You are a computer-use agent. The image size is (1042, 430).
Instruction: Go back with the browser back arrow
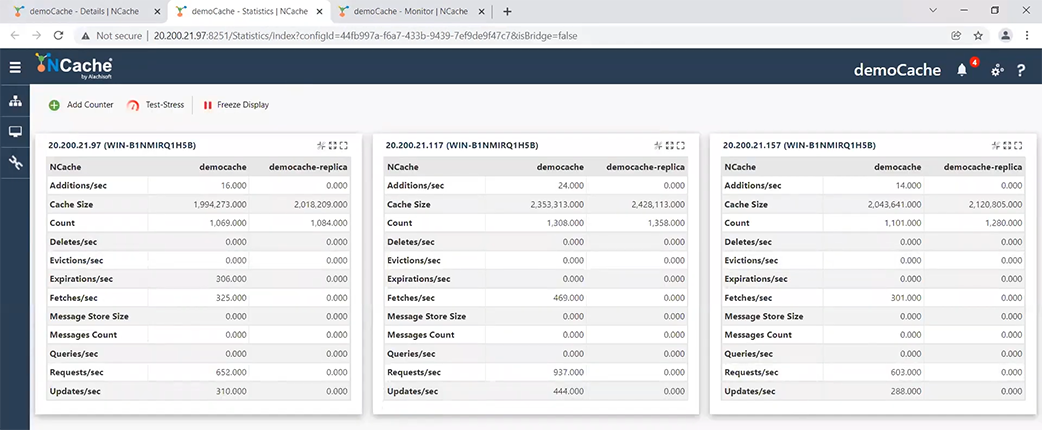[x=16, y=36]
